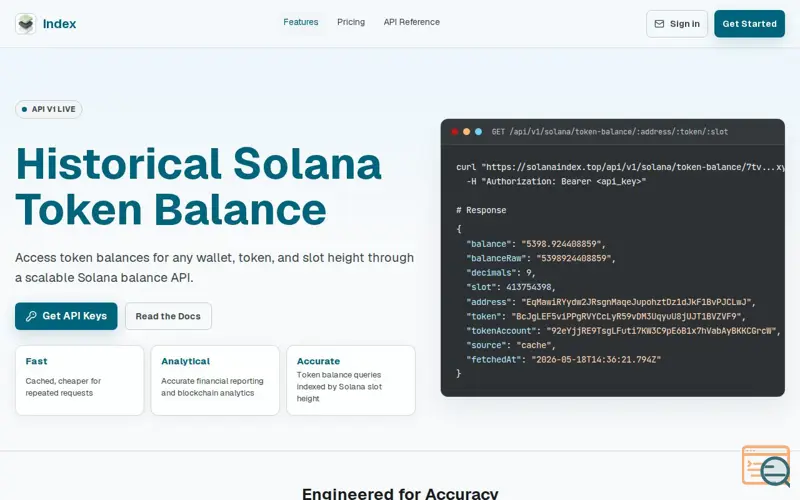The height and width of the screenshot is (500, 800).
Task: Click the "Accurate financial reporting" description text
Action: coord(212,387)
